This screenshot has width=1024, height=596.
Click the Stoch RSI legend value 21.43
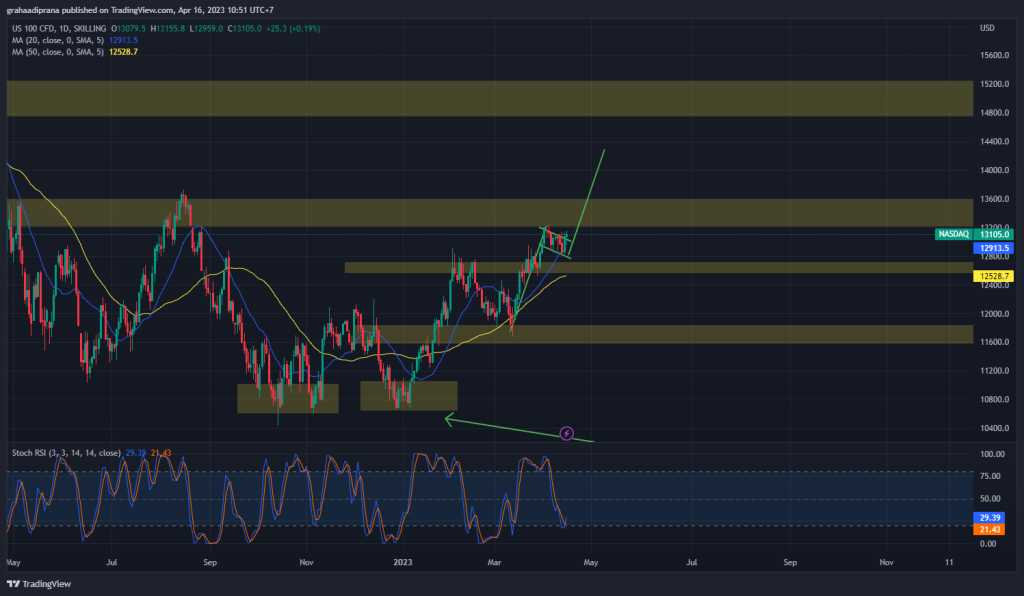click(161, 453)
